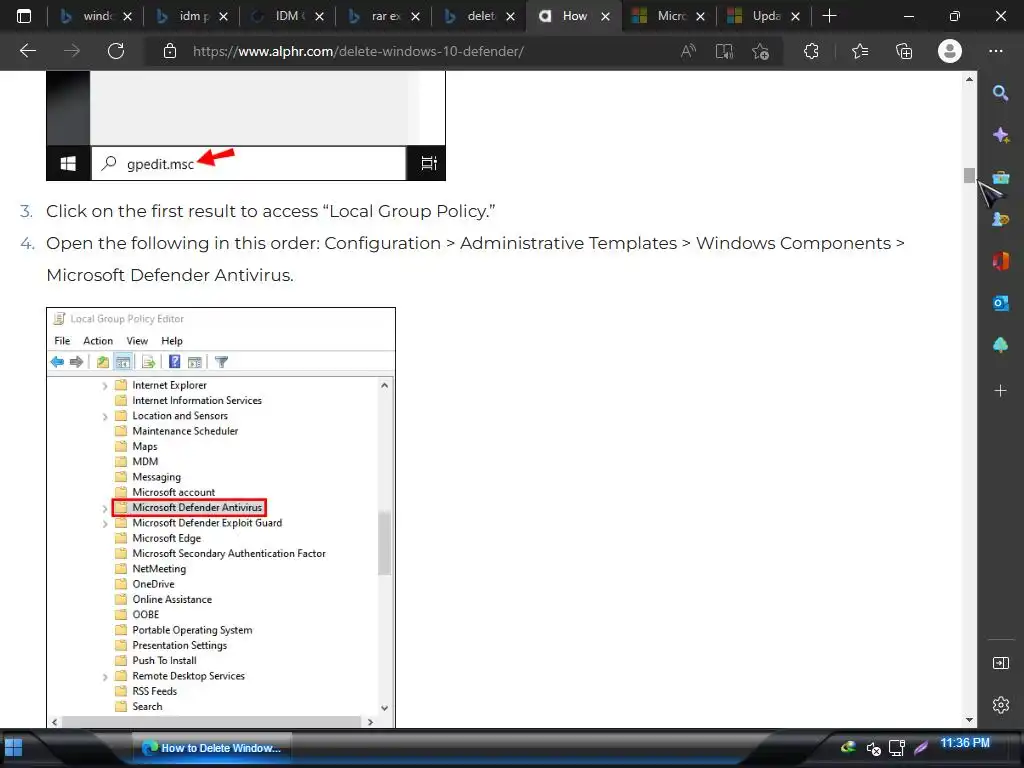The image size is (1024, 768).
Task: Click the Windows Start button
Action: tap(13, 747)
